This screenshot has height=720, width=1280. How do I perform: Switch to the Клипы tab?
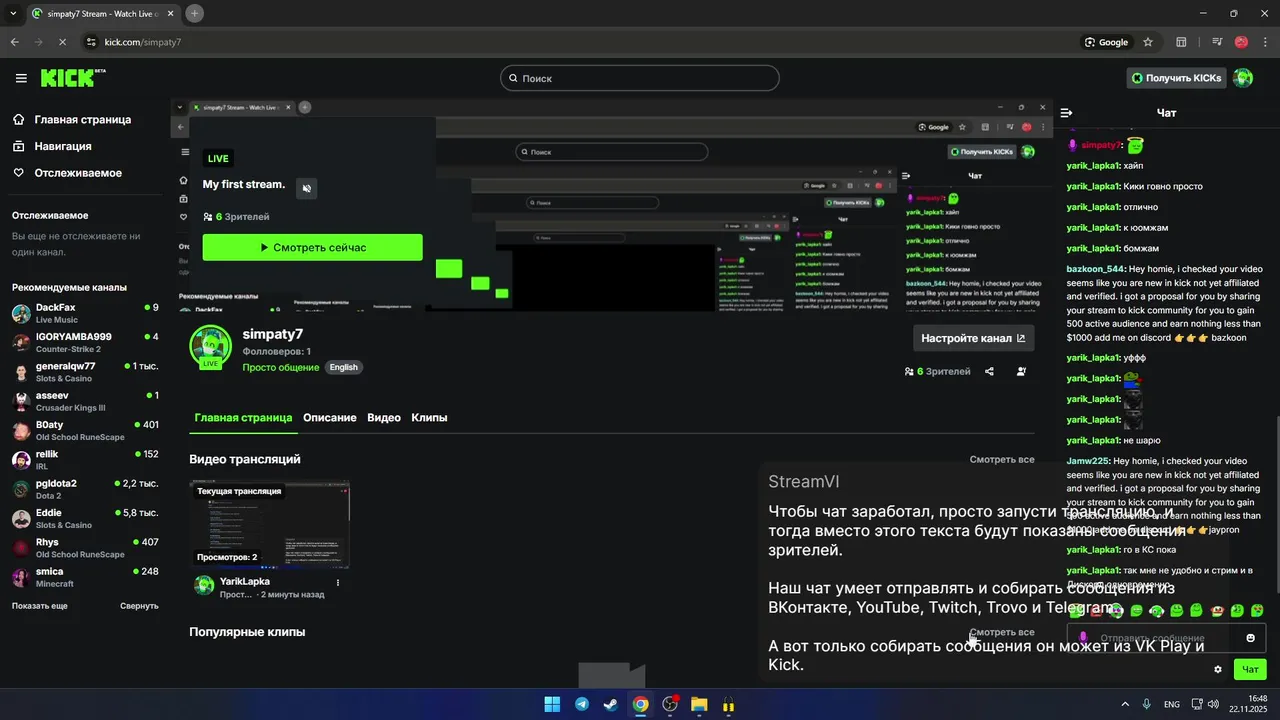(429, 418)
